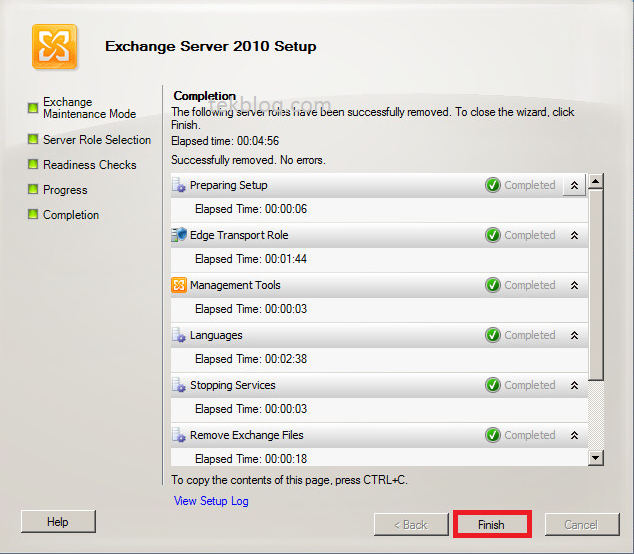The image size is (634, 554).
Task: Click green square beside Server Role Selection
Action: click(33, 140)
